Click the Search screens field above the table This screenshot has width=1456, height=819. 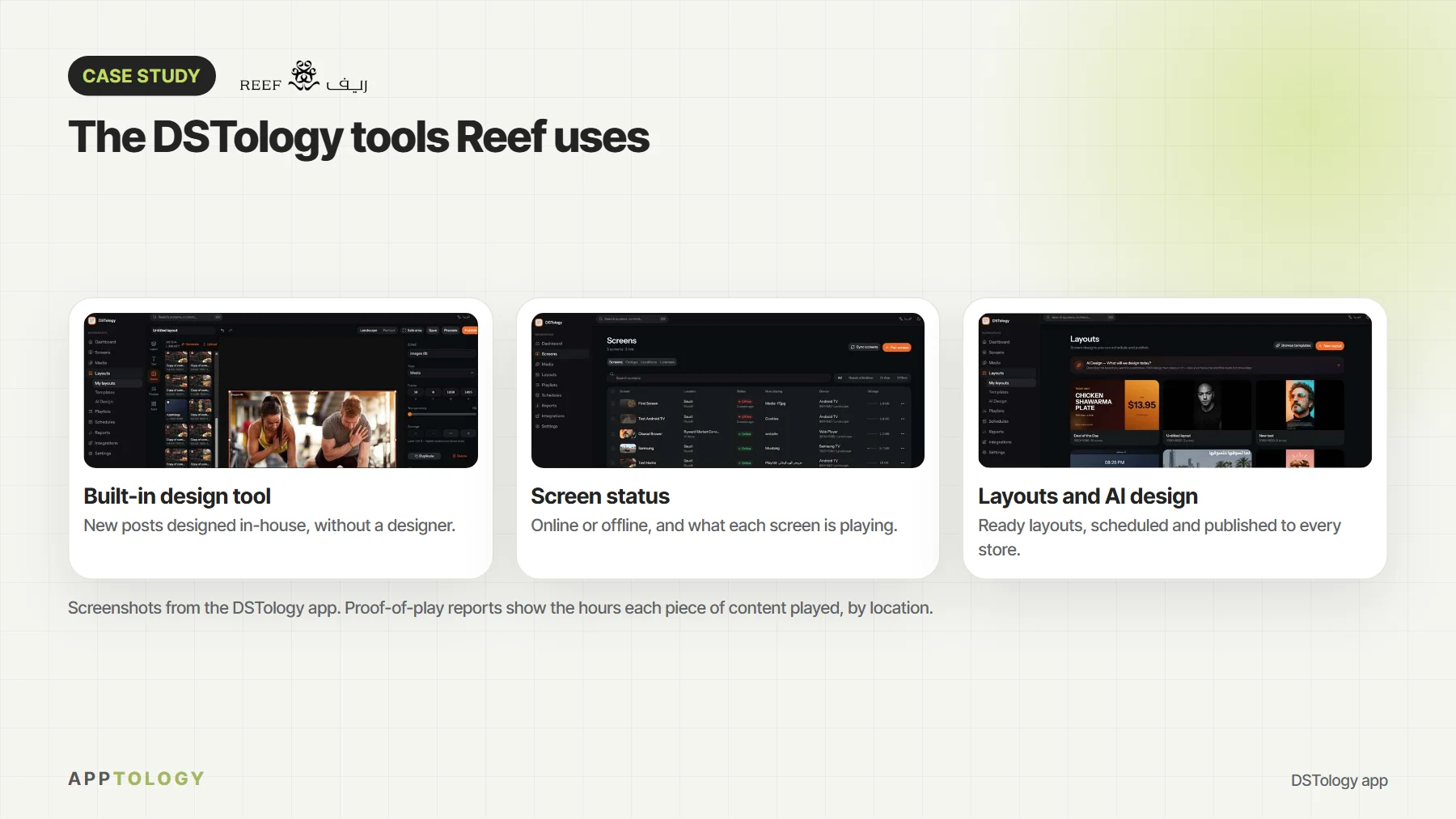[719, 378]
